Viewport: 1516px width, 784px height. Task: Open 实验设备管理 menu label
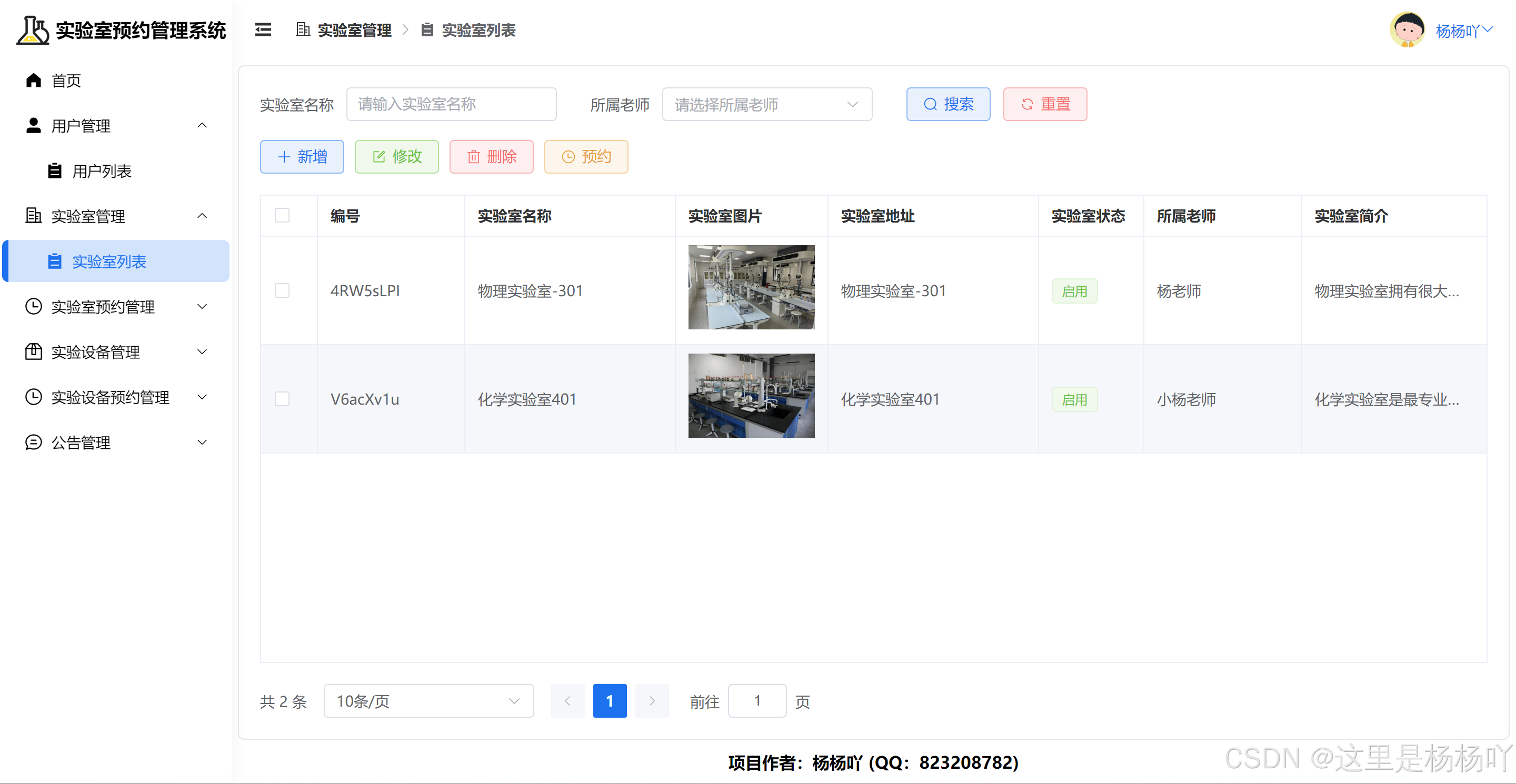95,351
